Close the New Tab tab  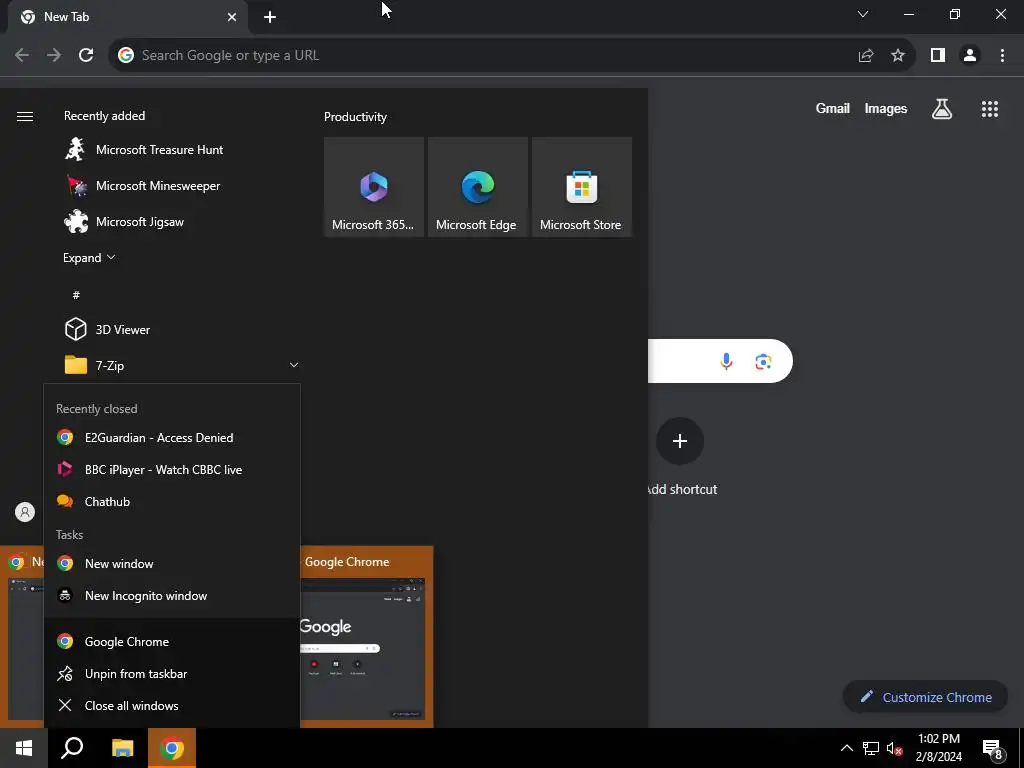click(x=232, y=17)
